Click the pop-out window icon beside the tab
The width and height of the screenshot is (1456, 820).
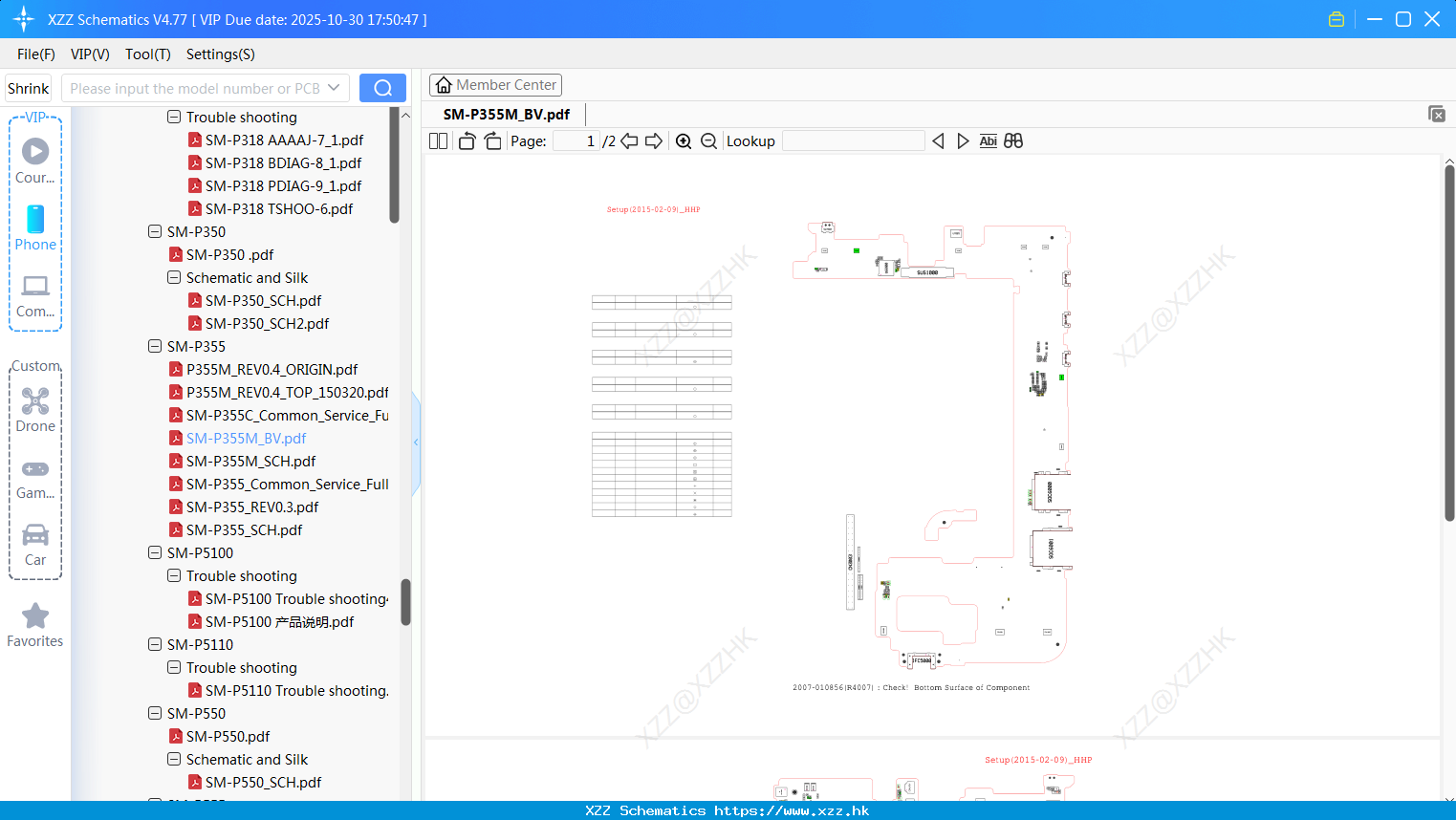tap(1437, 114)
